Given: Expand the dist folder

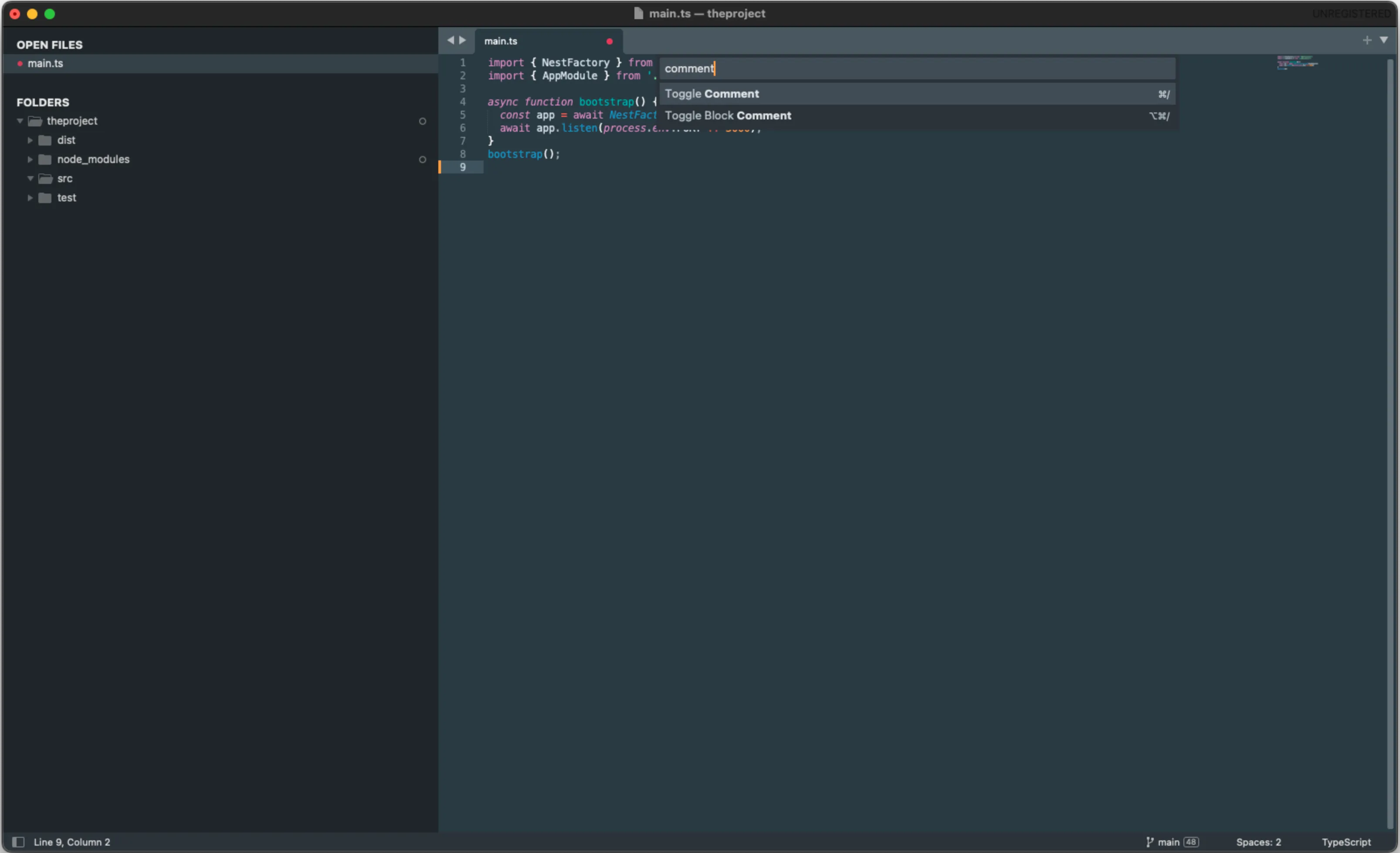Looking at the screenshot, I should 29,140.
